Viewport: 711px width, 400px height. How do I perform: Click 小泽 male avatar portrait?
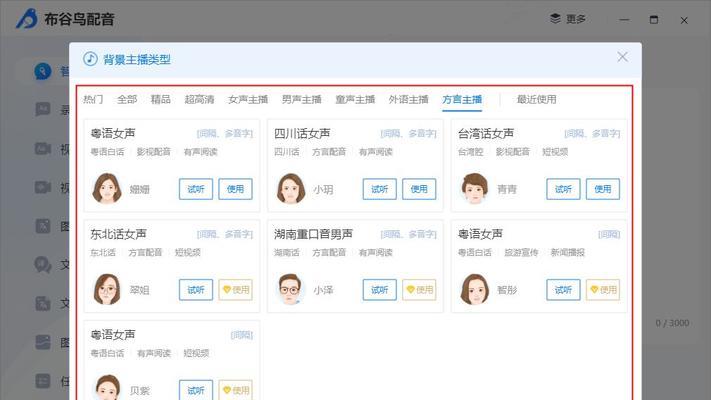pos(291,289)
